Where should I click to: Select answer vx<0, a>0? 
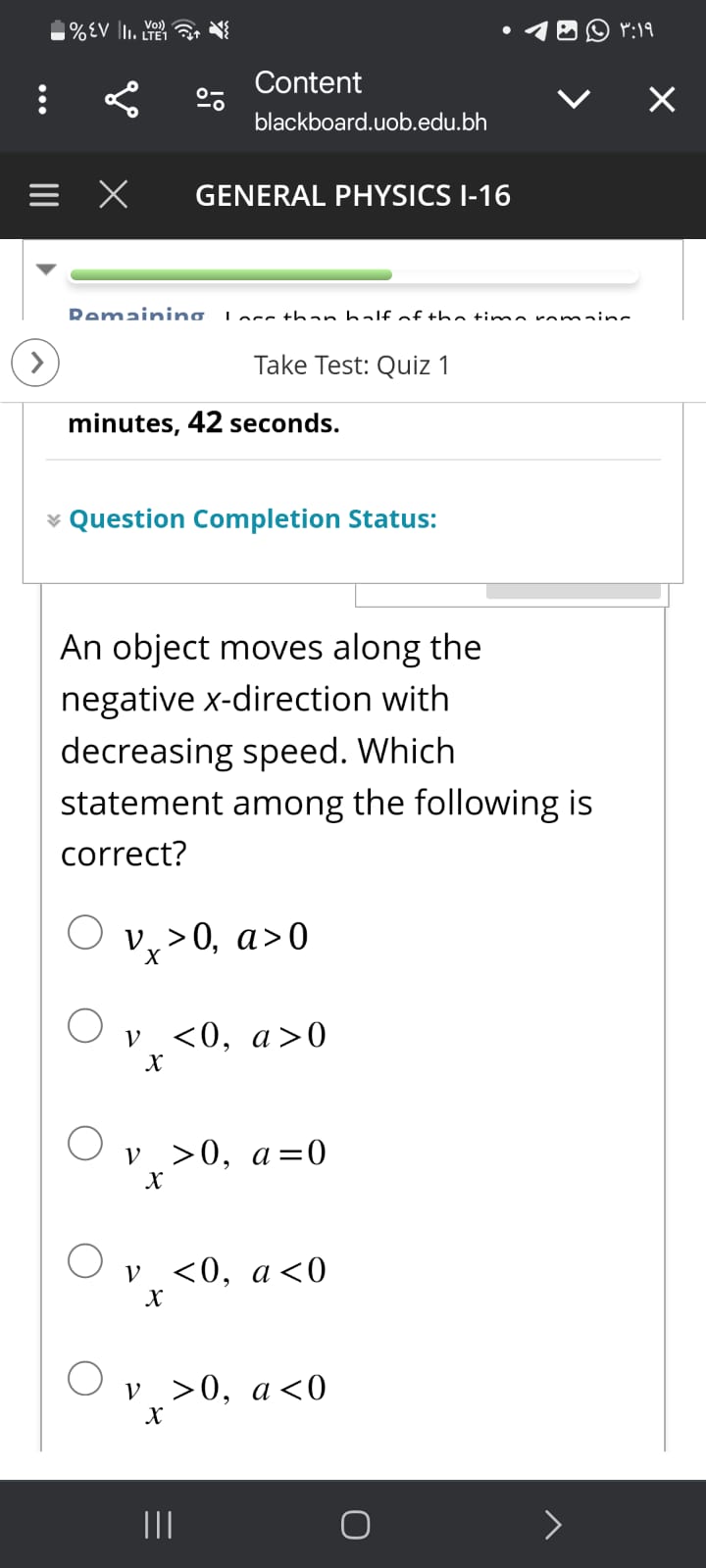(x=85, y=1026)
